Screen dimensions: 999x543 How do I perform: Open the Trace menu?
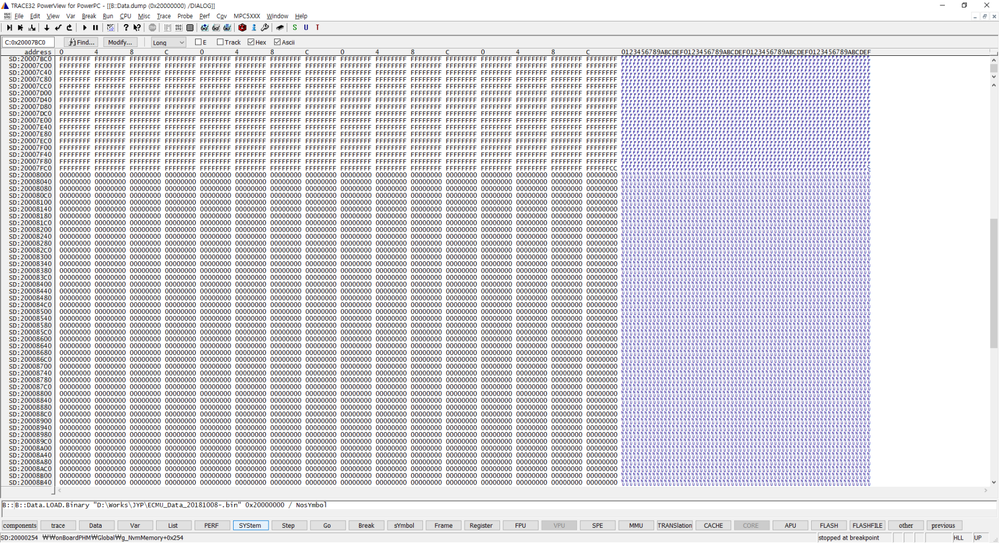164,16
